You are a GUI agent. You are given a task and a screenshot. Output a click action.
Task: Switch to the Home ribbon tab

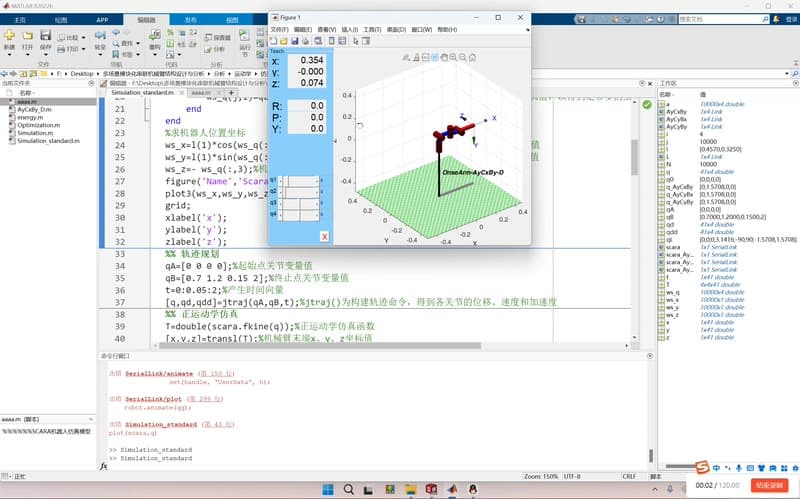pyautogui.click(x=20, y=20)
